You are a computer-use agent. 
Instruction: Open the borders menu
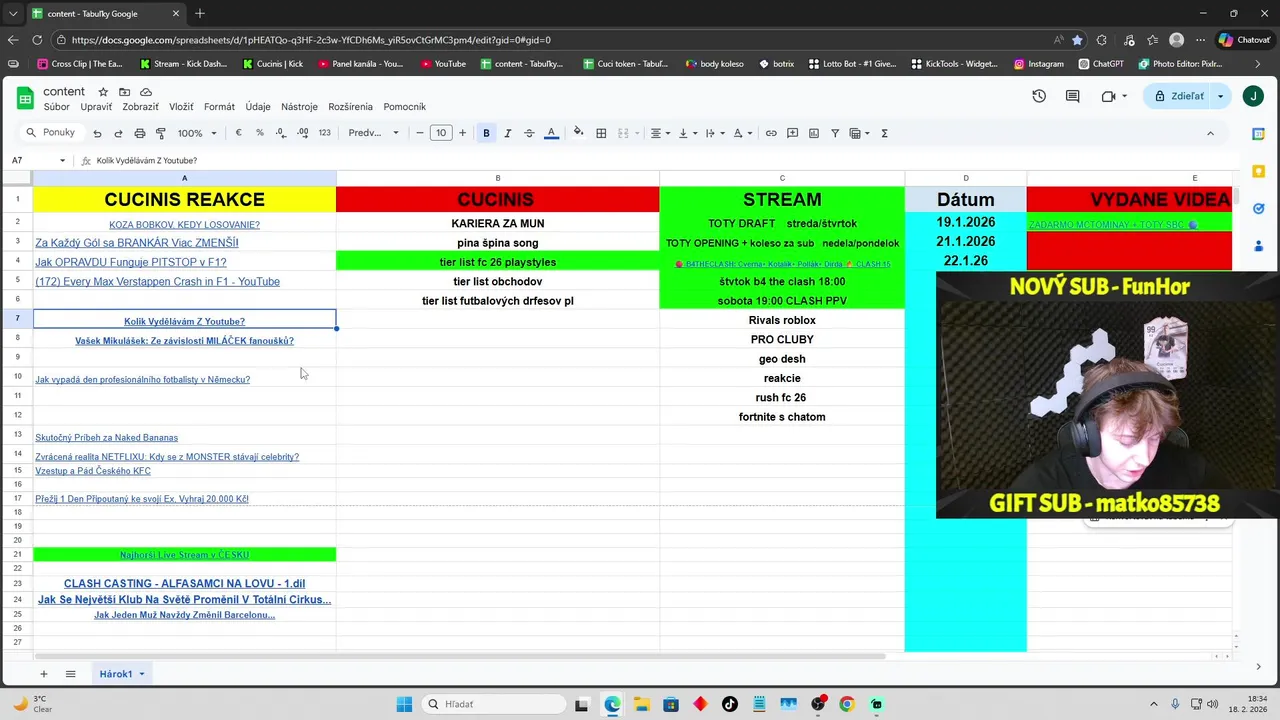(x=601, y=133)
